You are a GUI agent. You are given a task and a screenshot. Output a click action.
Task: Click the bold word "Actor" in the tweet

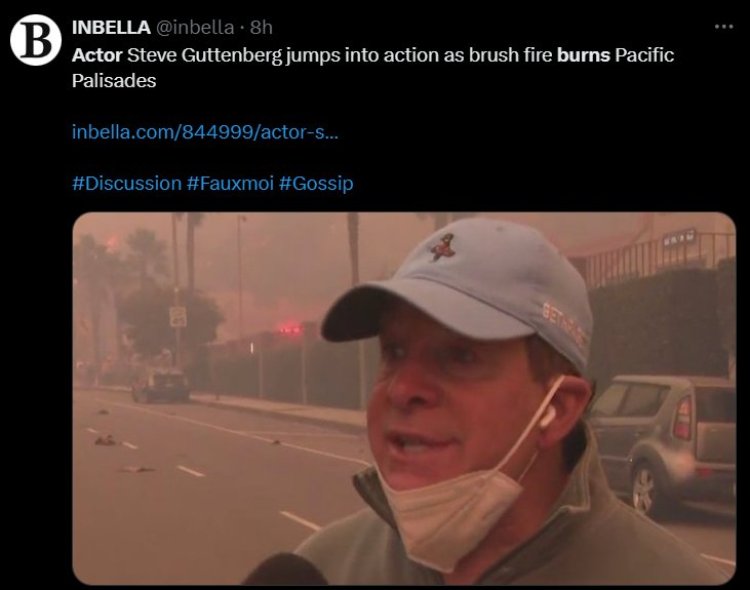[x=97, y=55]
